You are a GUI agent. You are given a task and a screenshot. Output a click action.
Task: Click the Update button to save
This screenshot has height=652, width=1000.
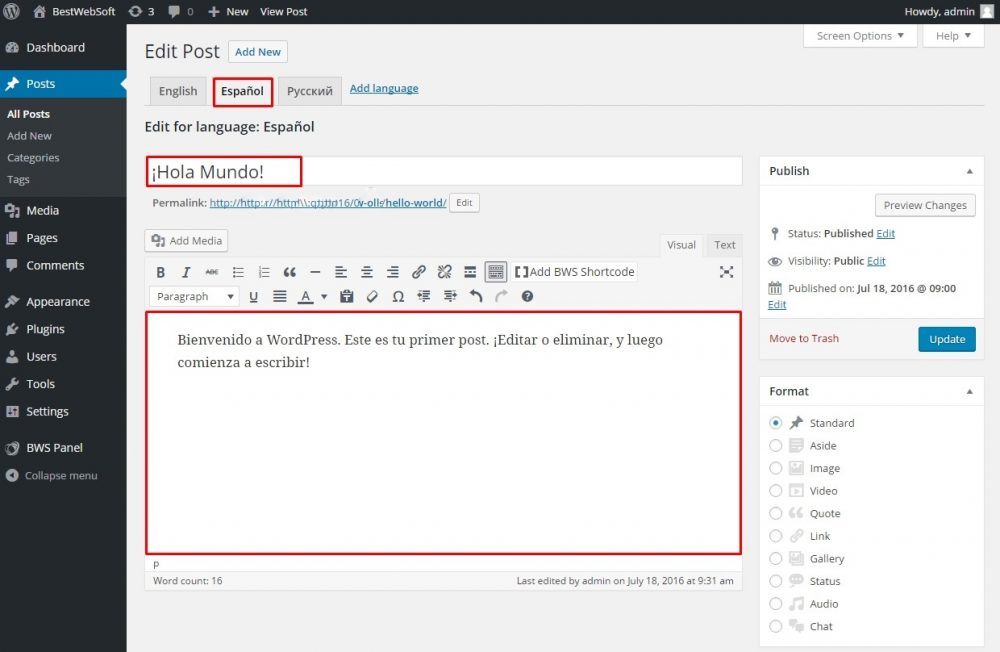[x=946, y=339]
